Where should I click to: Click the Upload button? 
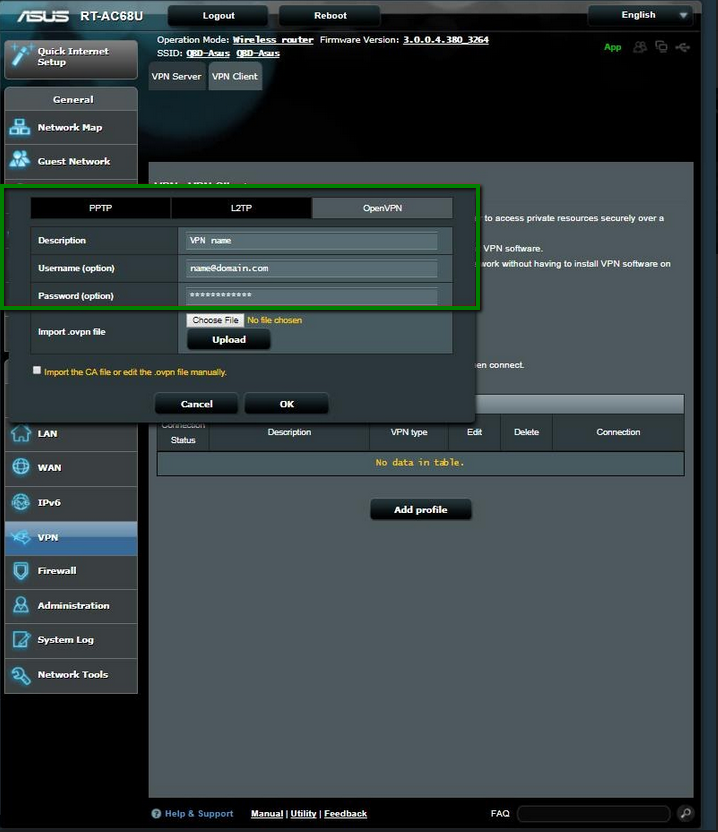(x=229, y=340)
